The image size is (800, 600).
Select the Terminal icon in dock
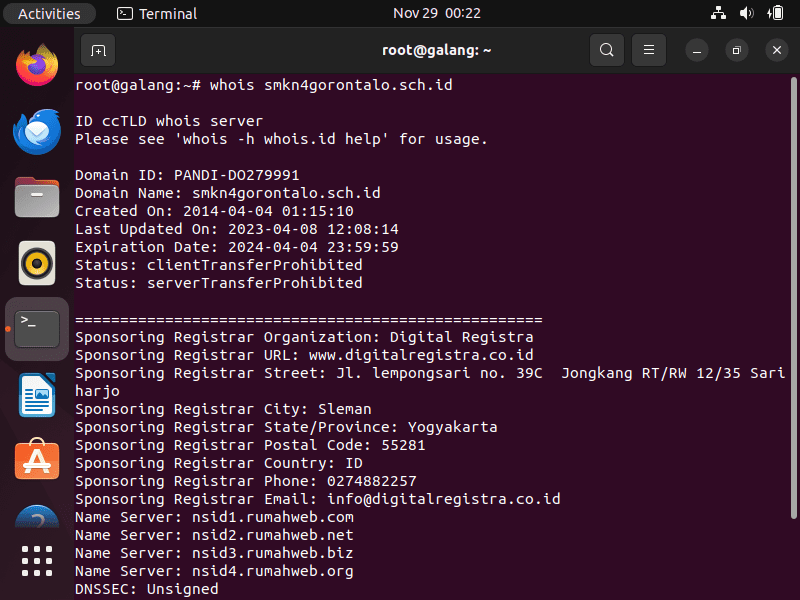37,329
